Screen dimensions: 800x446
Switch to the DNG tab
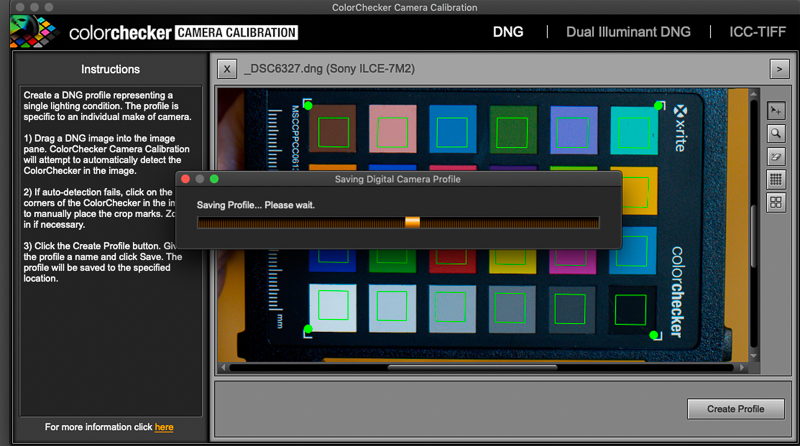[508, 32]
